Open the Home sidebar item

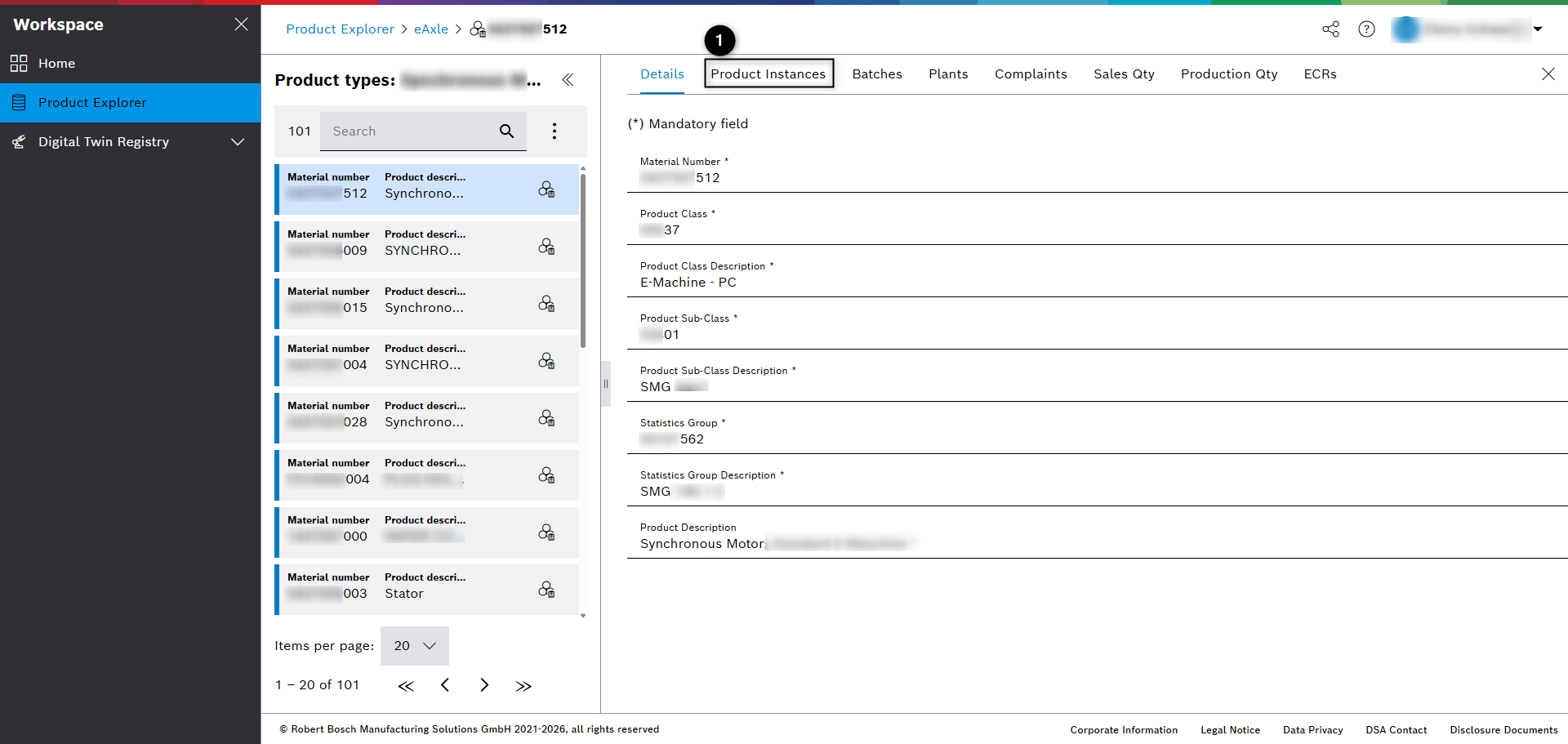131,63
